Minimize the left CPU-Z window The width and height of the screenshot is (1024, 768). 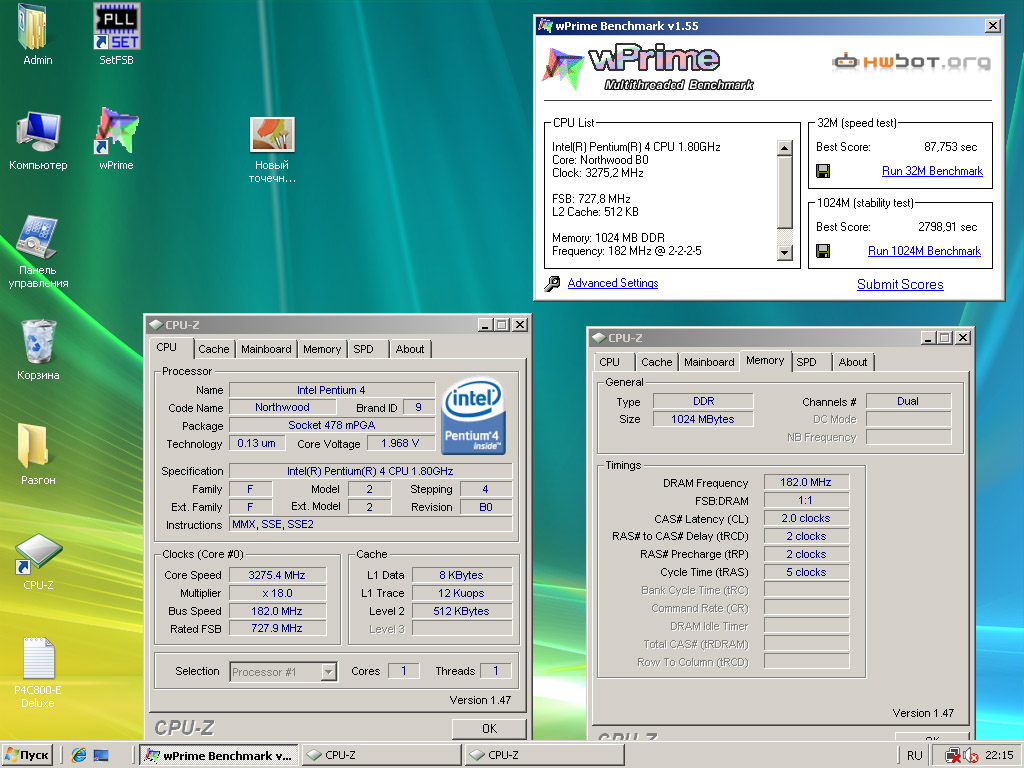(485, 325)
